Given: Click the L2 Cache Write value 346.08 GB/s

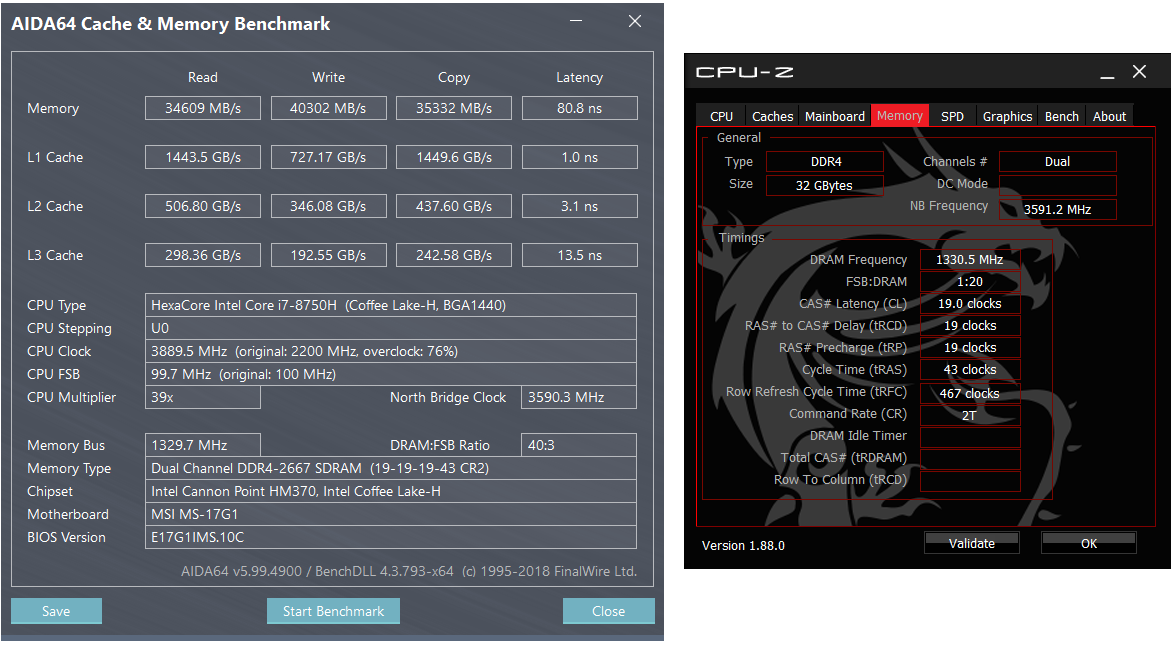Looking at the screenshot, I should pos(328,206).
